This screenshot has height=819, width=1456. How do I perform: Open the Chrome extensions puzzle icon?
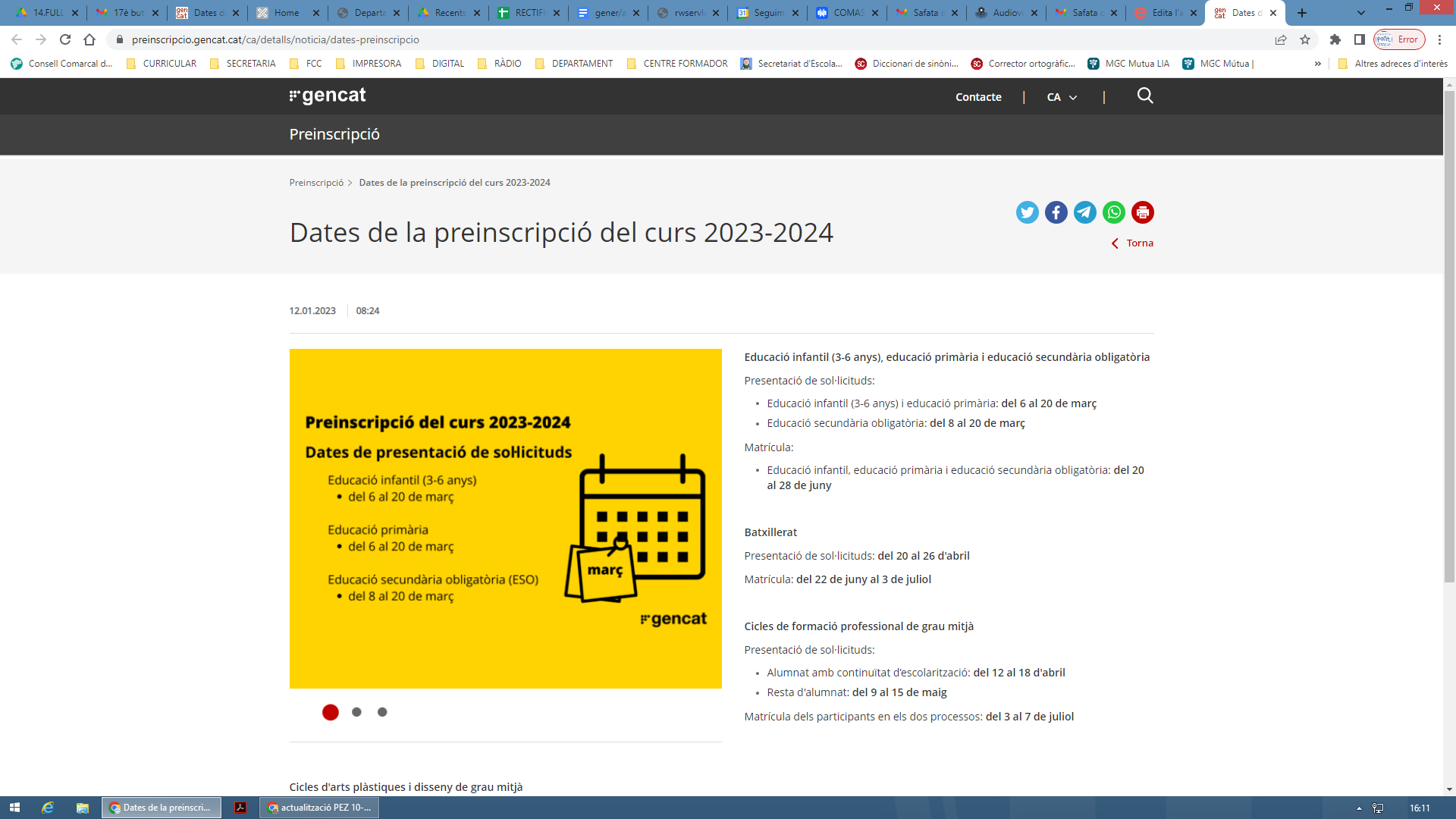pyautogui.click(x=1335, y=39)
